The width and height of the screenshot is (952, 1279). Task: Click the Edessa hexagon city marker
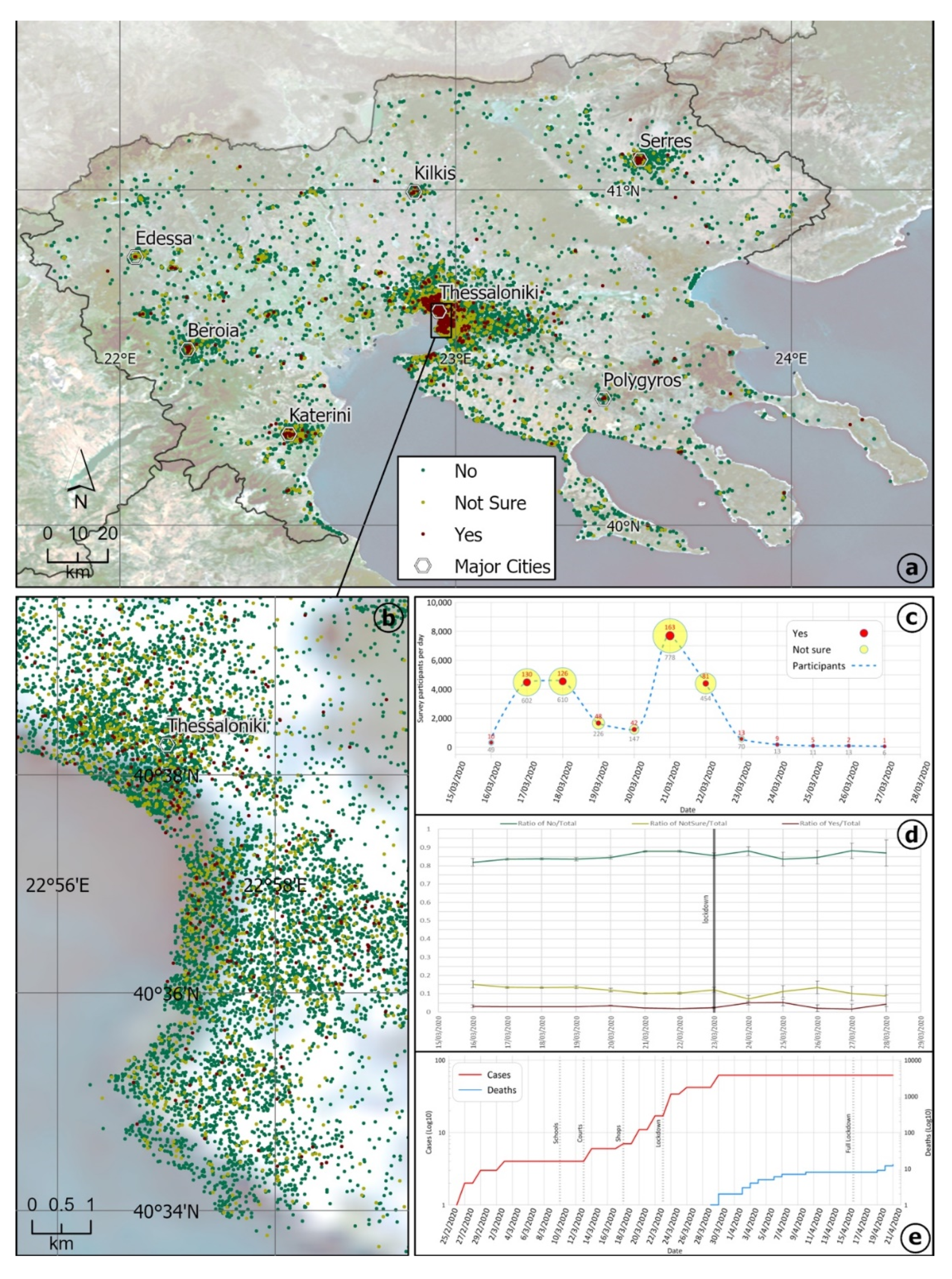(135, 257)
